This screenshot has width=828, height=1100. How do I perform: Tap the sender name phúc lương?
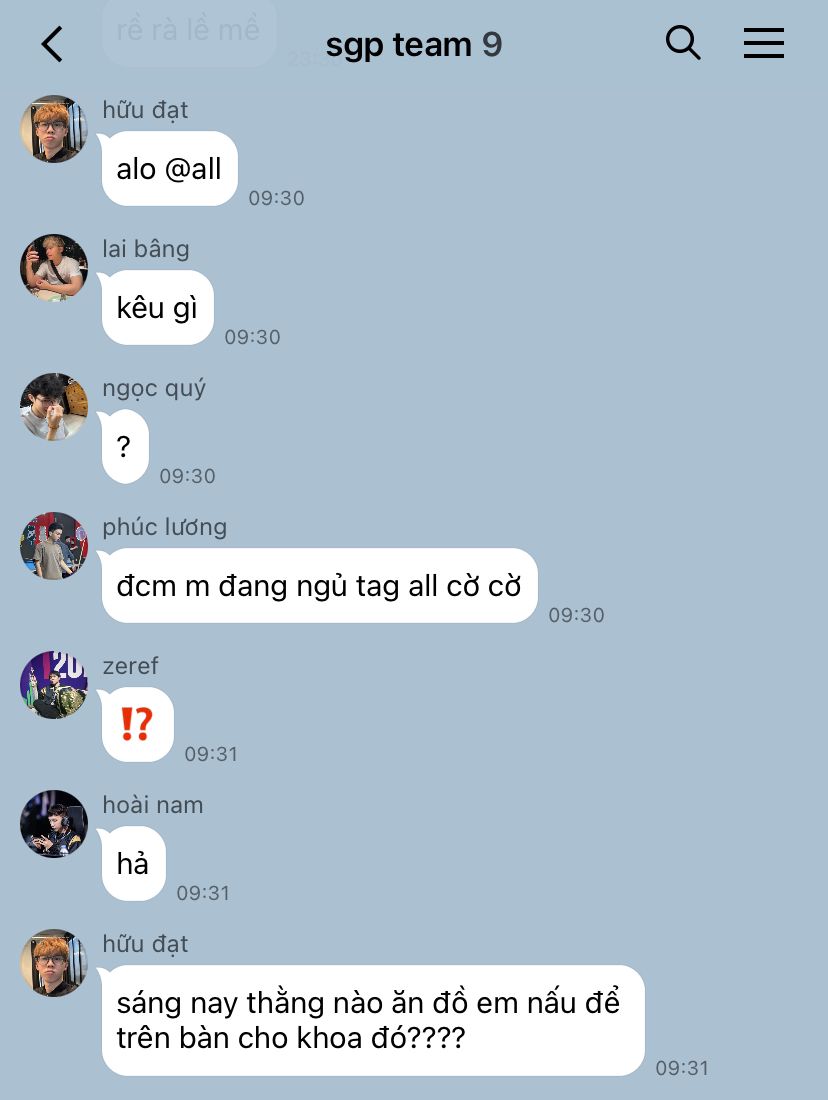pos(165,527)
